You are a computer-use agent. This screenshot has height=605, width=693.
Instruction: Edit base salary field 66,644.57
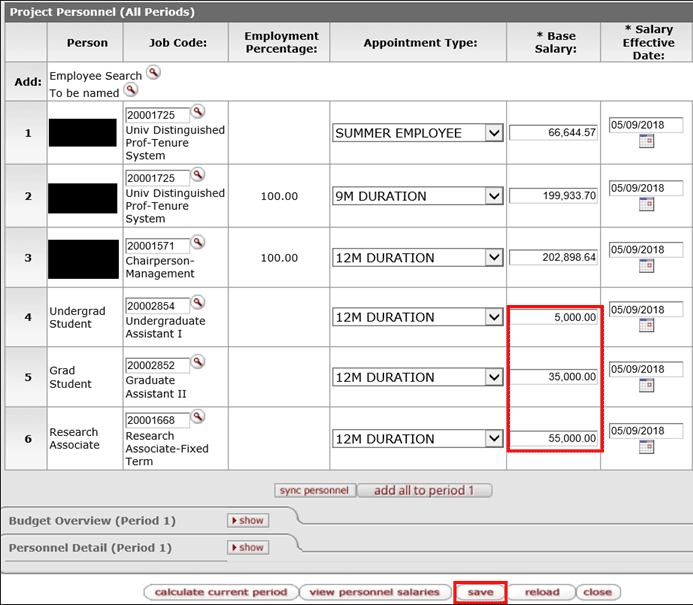[553, 133]
